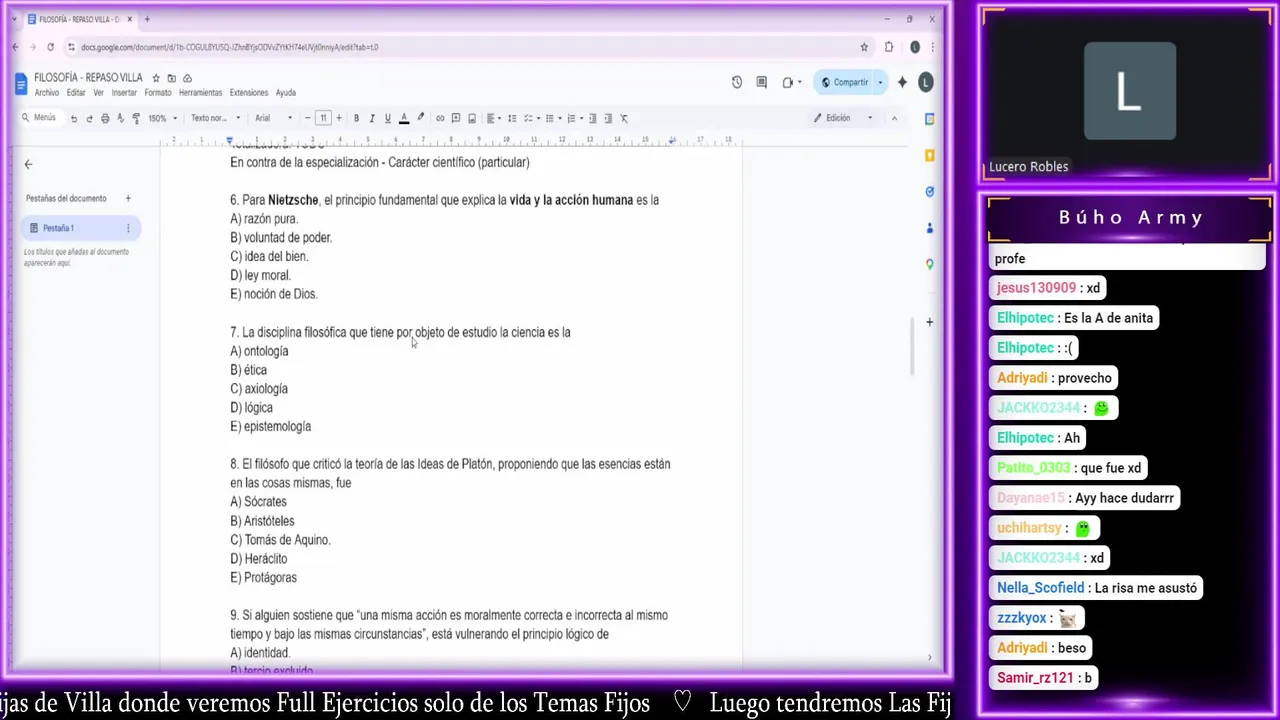Image resolution: width=1280 pixels, height=720 pixels.
Task: Click the print icon
Action: pos(105,118)
